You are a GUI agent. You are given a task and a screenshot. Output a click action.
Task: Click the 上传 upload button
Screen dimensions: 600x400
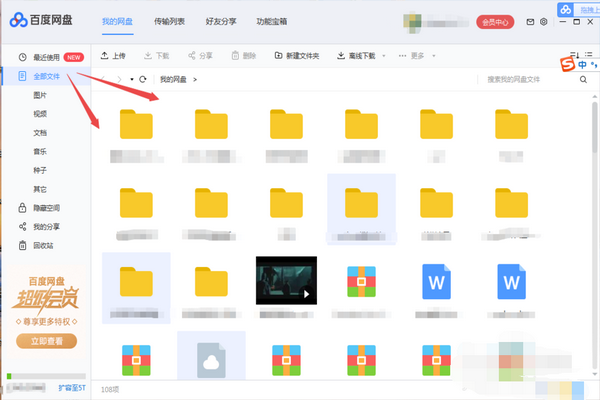113,56
